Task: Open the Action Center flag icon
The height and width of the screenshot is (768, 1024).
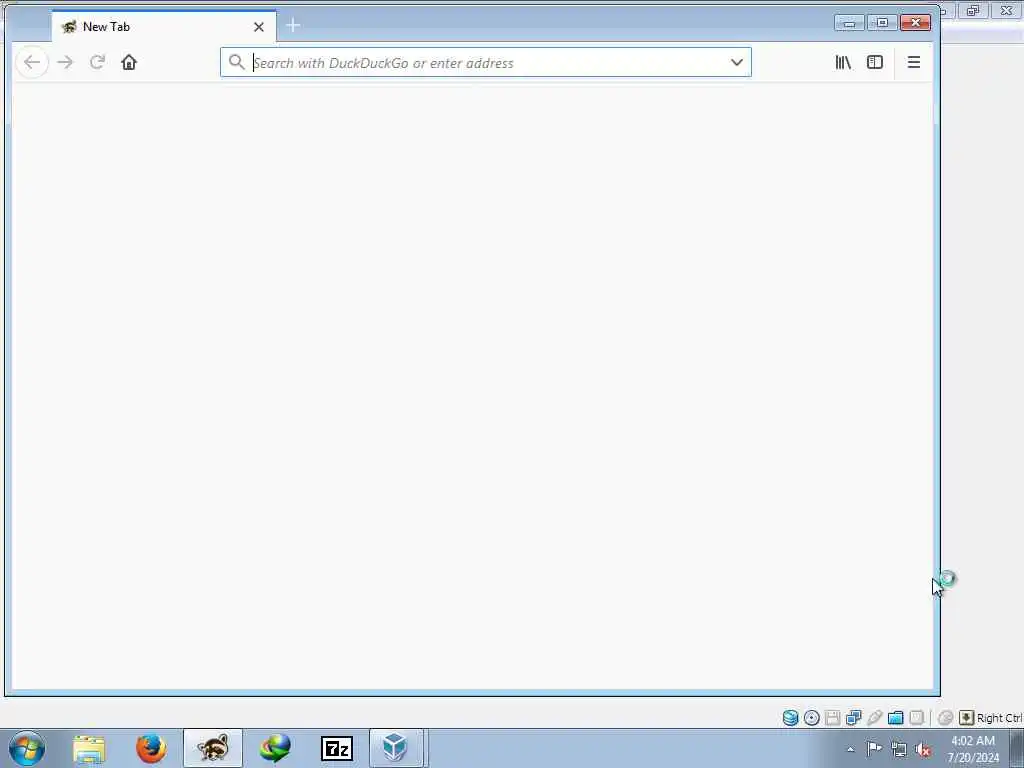Action: pyautogui.click(x=874, y=748)
